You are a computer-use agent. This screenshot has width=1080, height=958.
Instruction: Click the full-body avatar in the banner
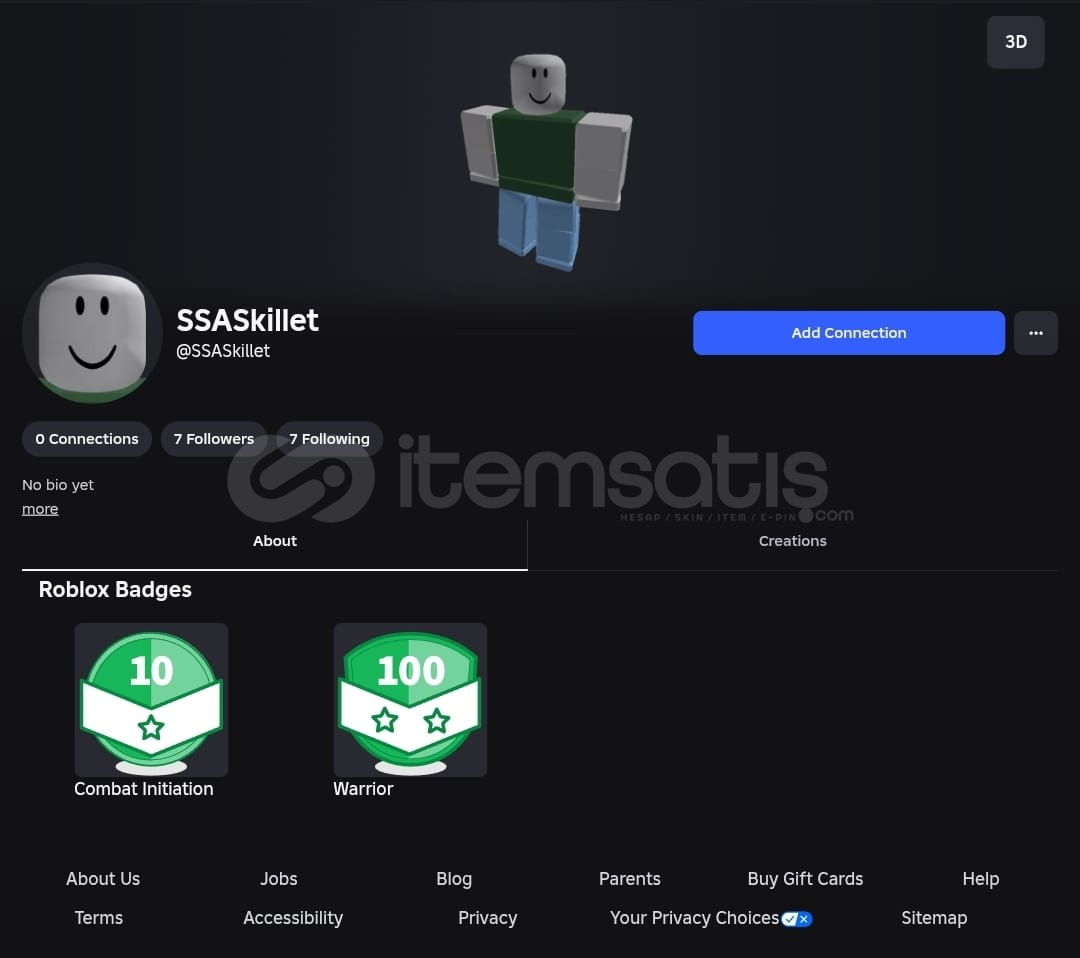[546, 163]
